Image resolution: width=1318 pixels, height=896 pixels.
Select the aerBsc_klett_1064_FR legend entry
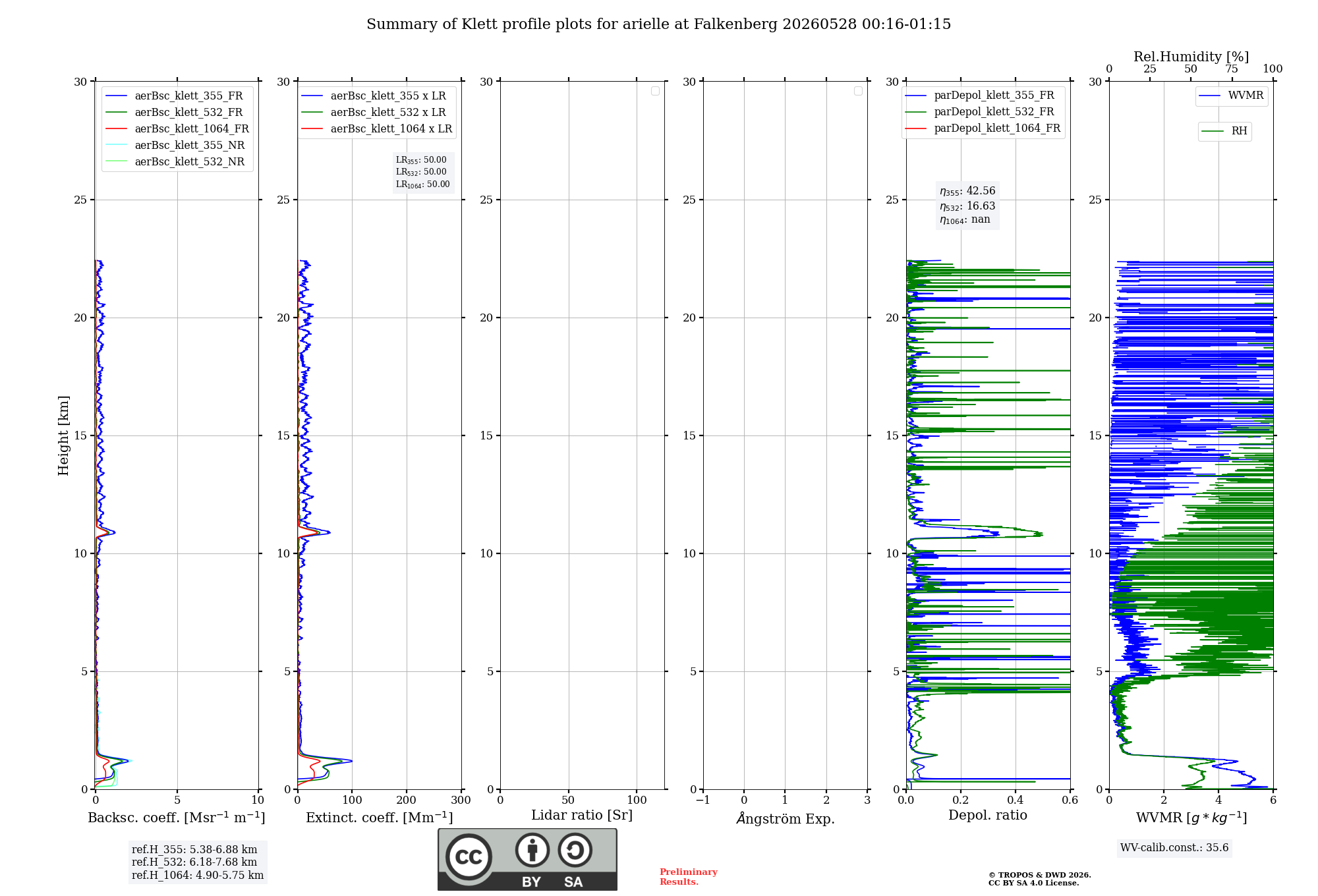pyautogui.click(x=178, y=128)
